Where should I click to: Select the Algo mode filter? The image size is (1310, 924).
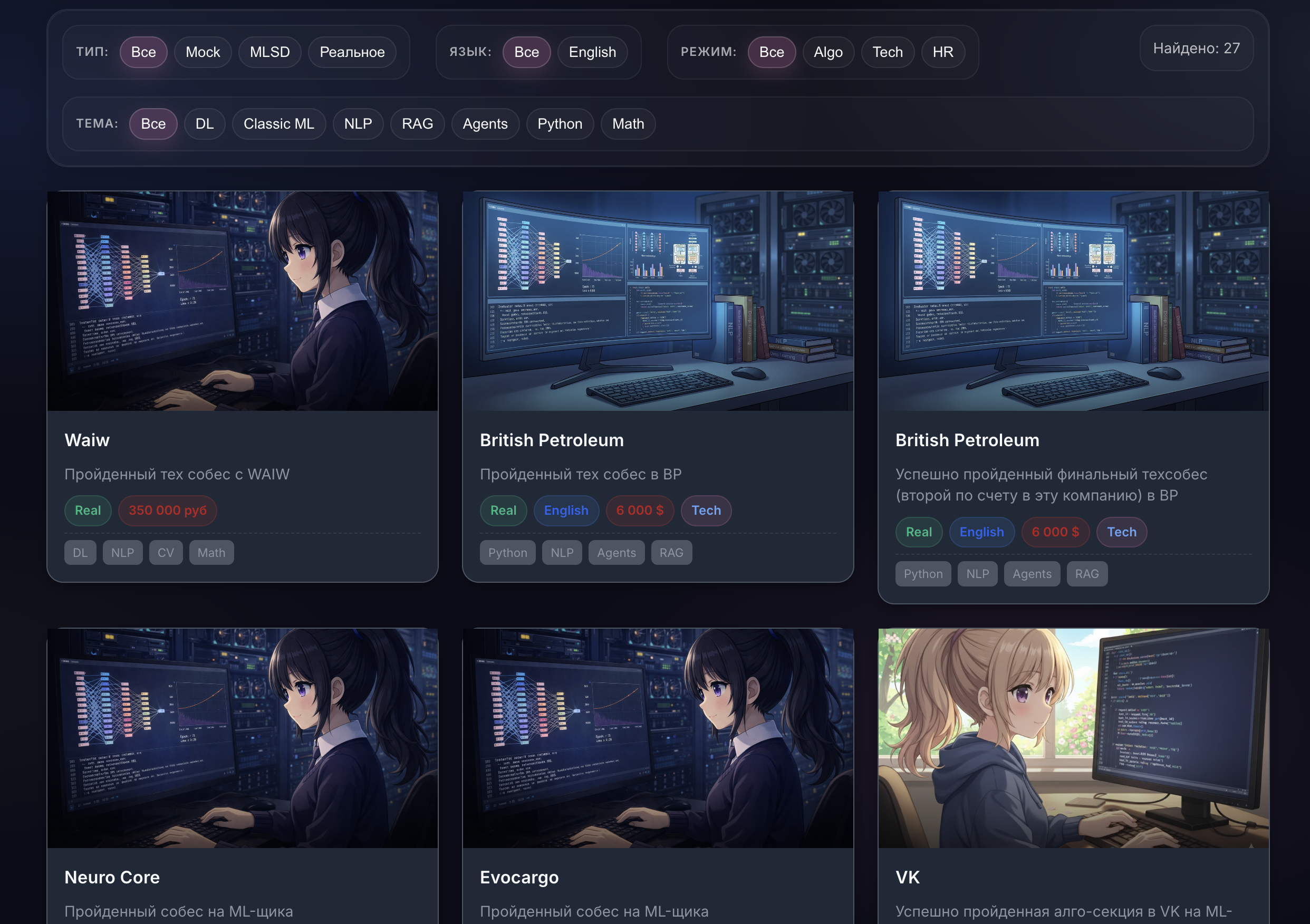[x=828, y=52]
